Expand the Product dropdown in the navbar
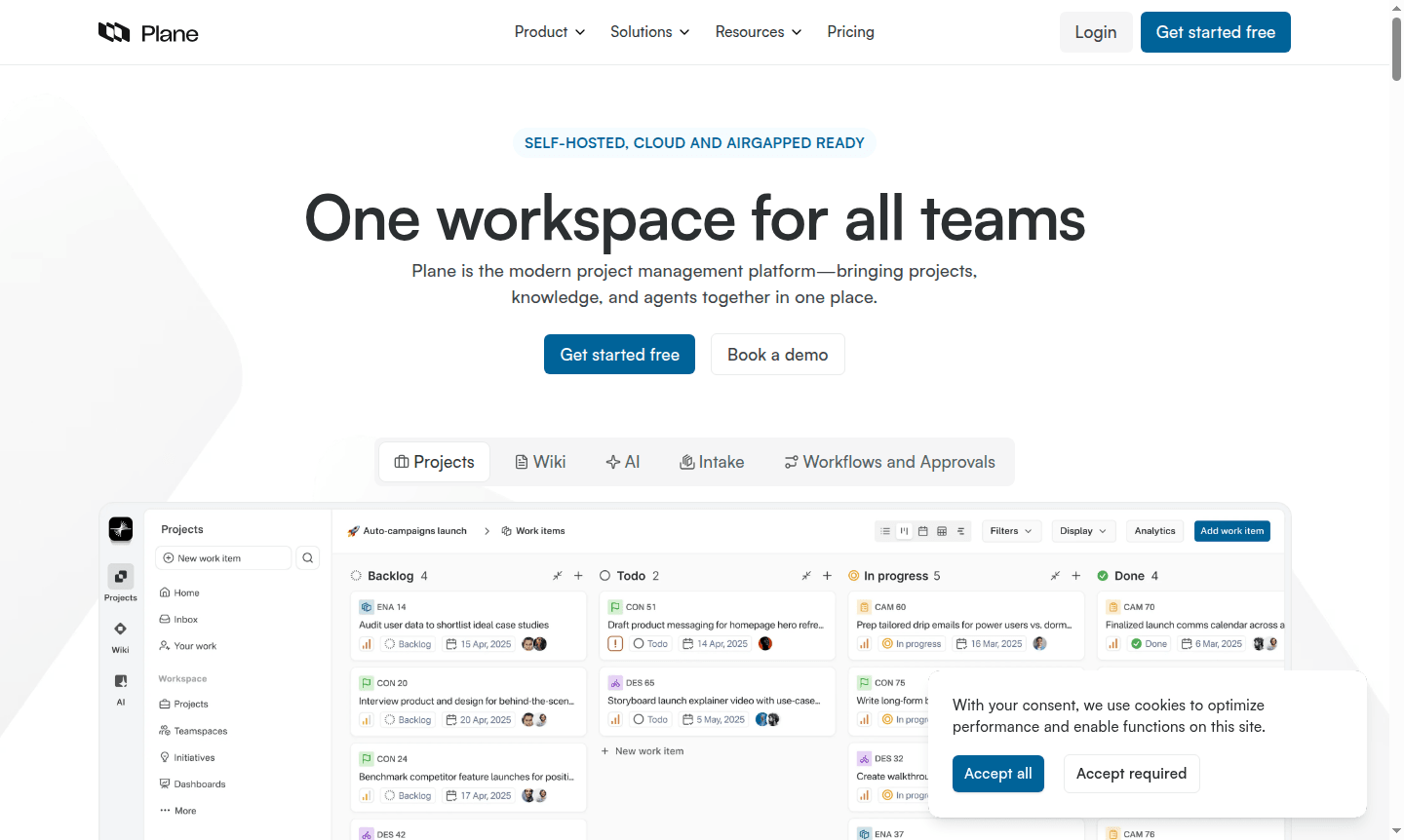 pos(550,32)
